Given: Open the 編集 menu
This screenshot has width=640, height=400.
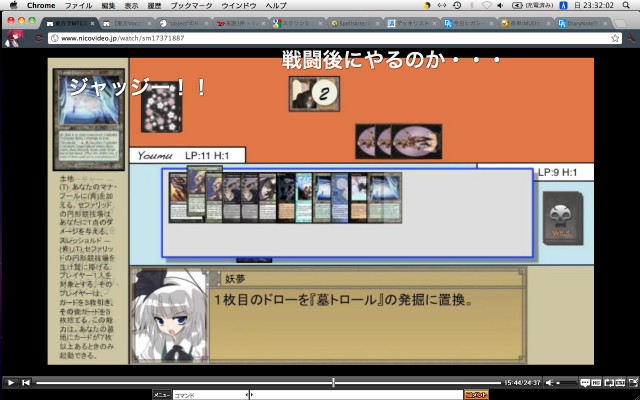Looking at the screenshot, I should 108,6.
